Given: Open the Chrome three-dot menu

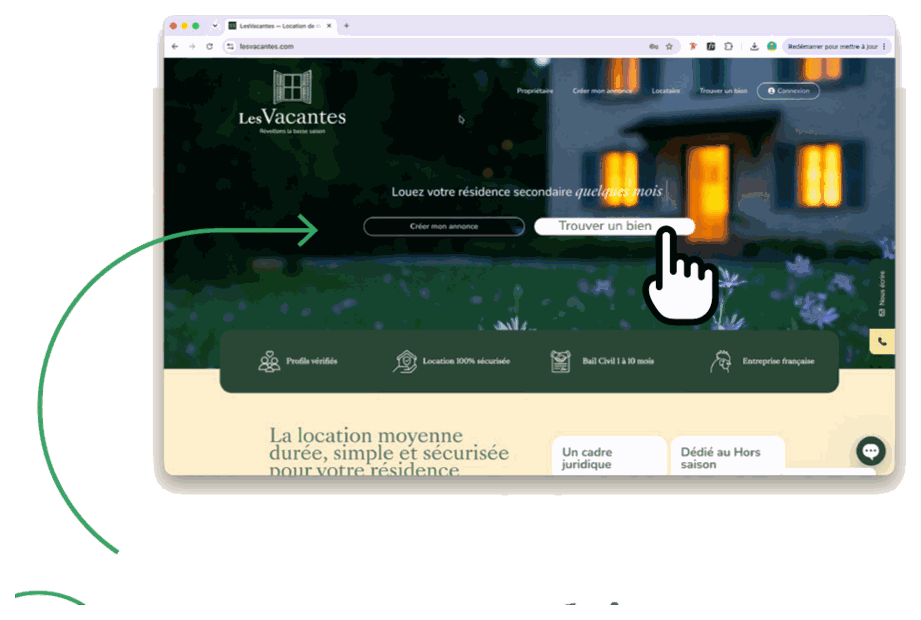Looking at the screenshot, I should [884, 46].
